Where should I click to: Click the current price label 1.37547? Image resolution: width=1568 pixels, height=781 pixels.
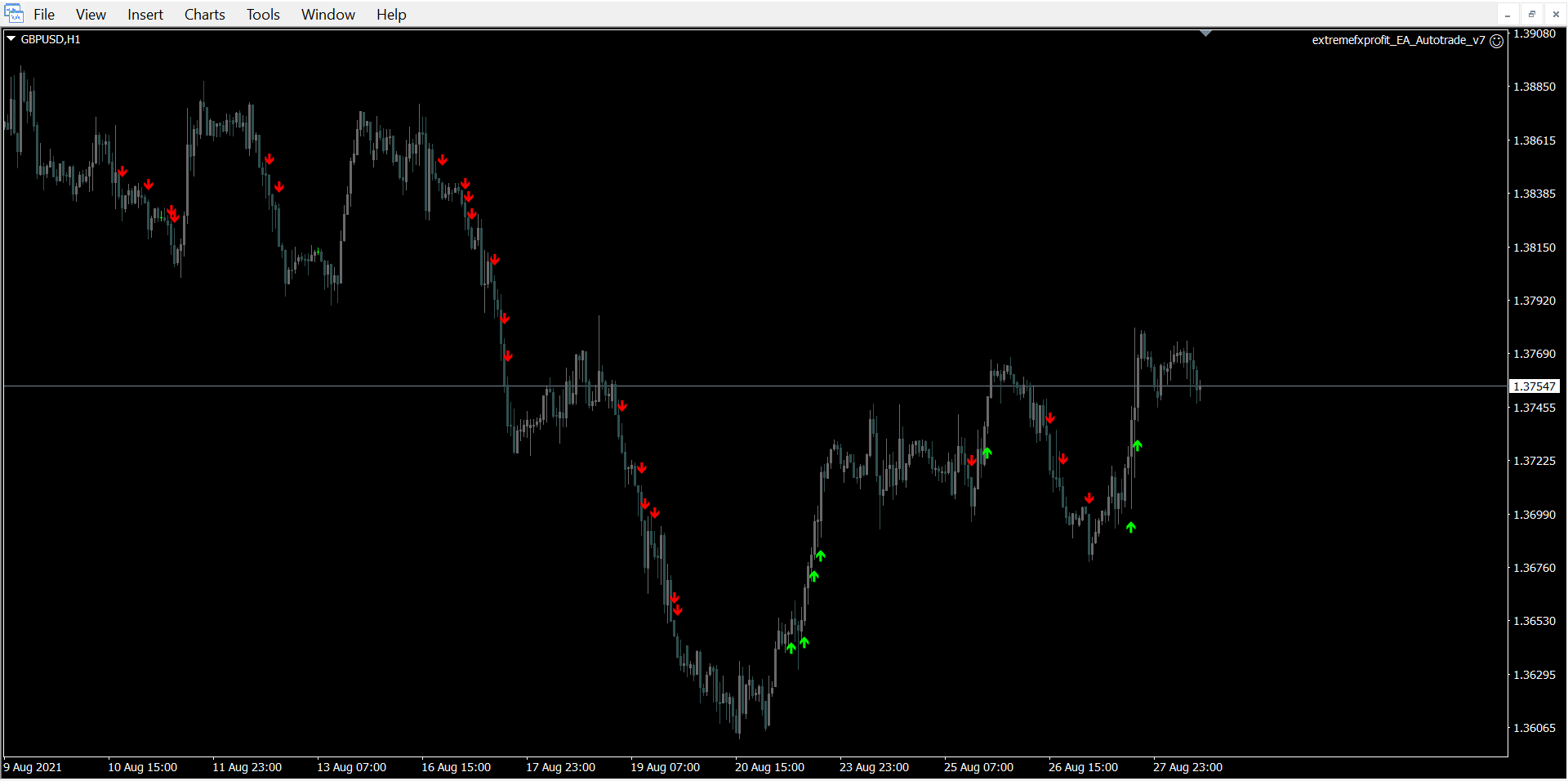[x=1535, y=386]
